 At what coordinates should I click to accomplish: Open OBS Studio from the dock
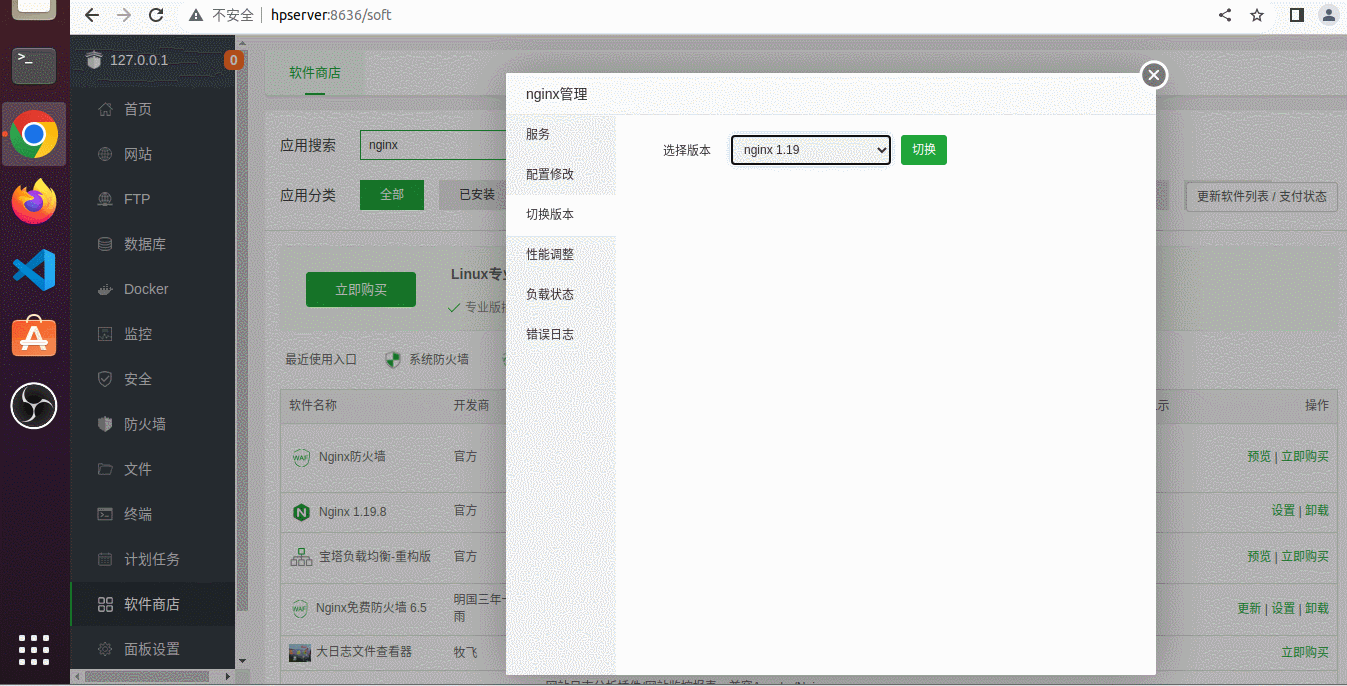click(34, 406)
